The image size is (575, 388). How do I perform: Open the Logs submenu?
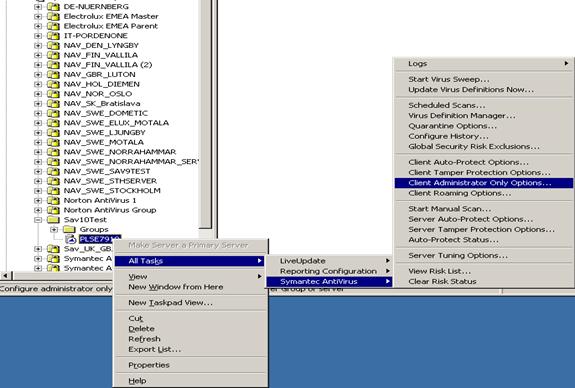click(x=484, y=63)
